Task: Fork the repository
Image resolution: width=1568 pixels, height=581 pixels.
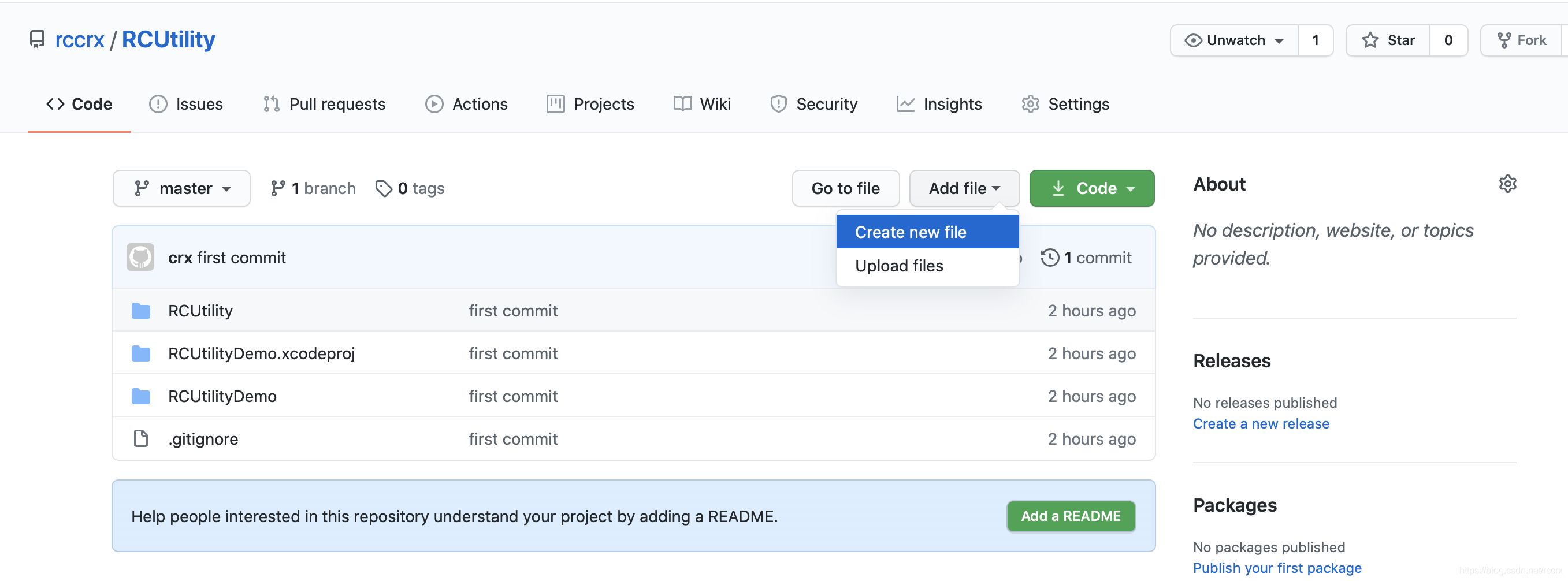Action: click(1522, 40)
